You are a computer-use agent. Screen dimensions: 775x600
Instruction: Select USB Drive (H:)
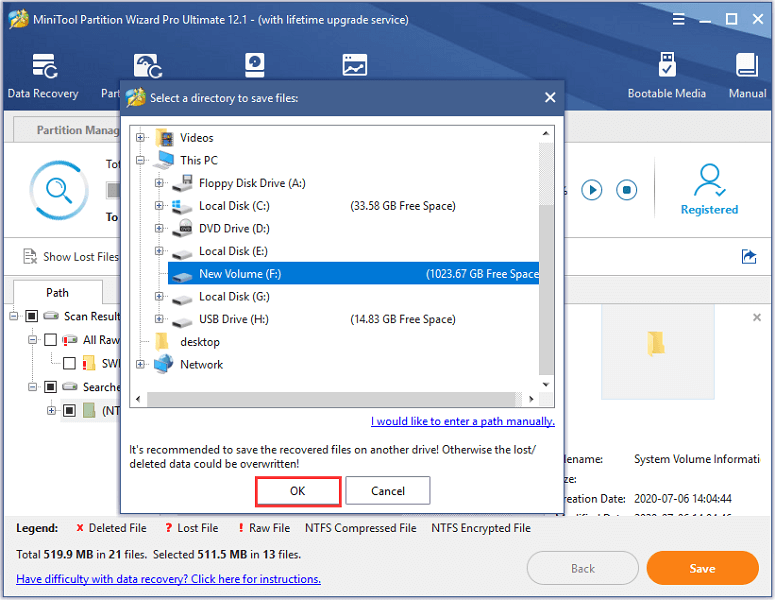[x=233, y=319]
